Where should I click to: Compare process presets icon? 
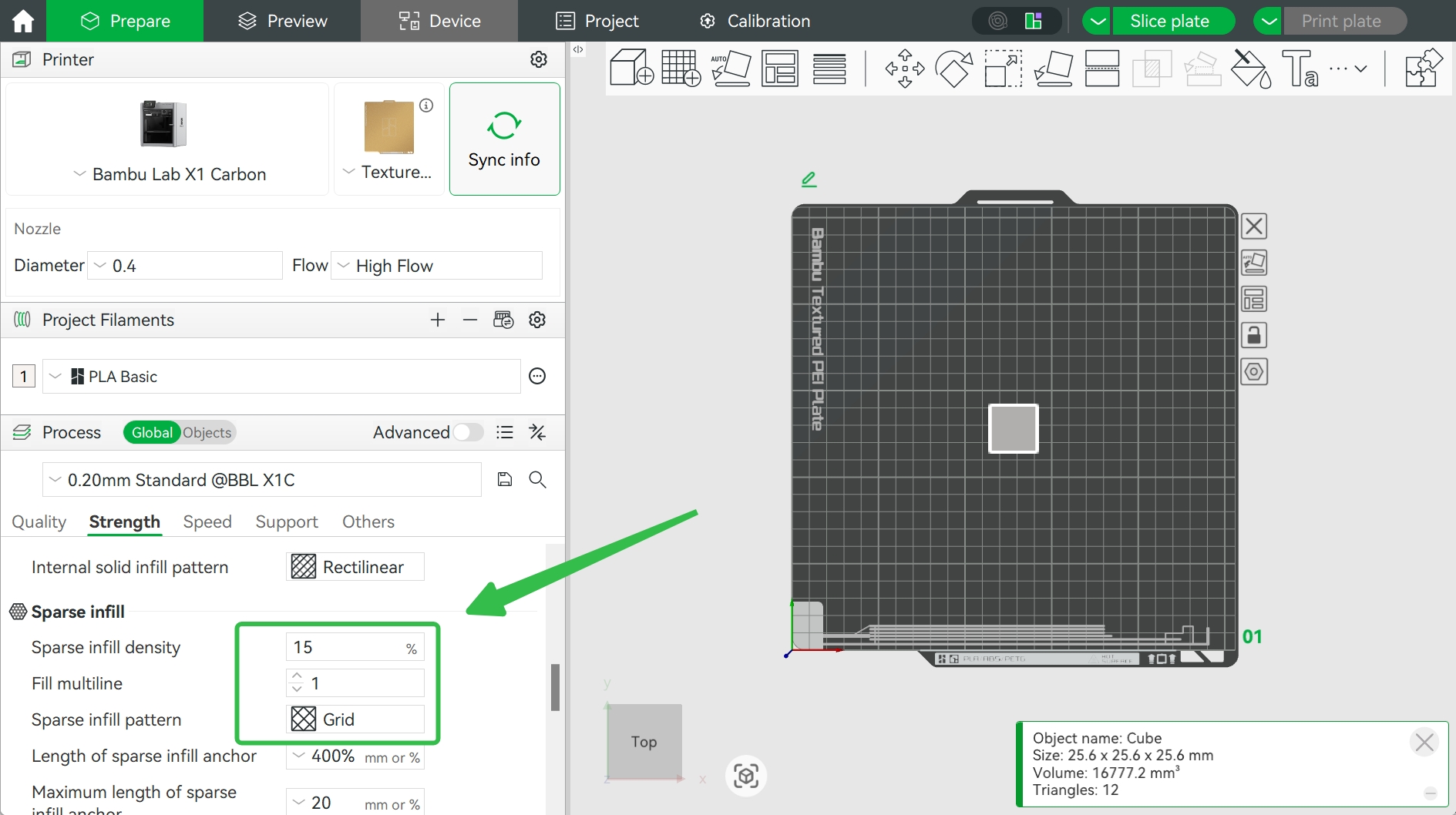(x=537, y=433)
